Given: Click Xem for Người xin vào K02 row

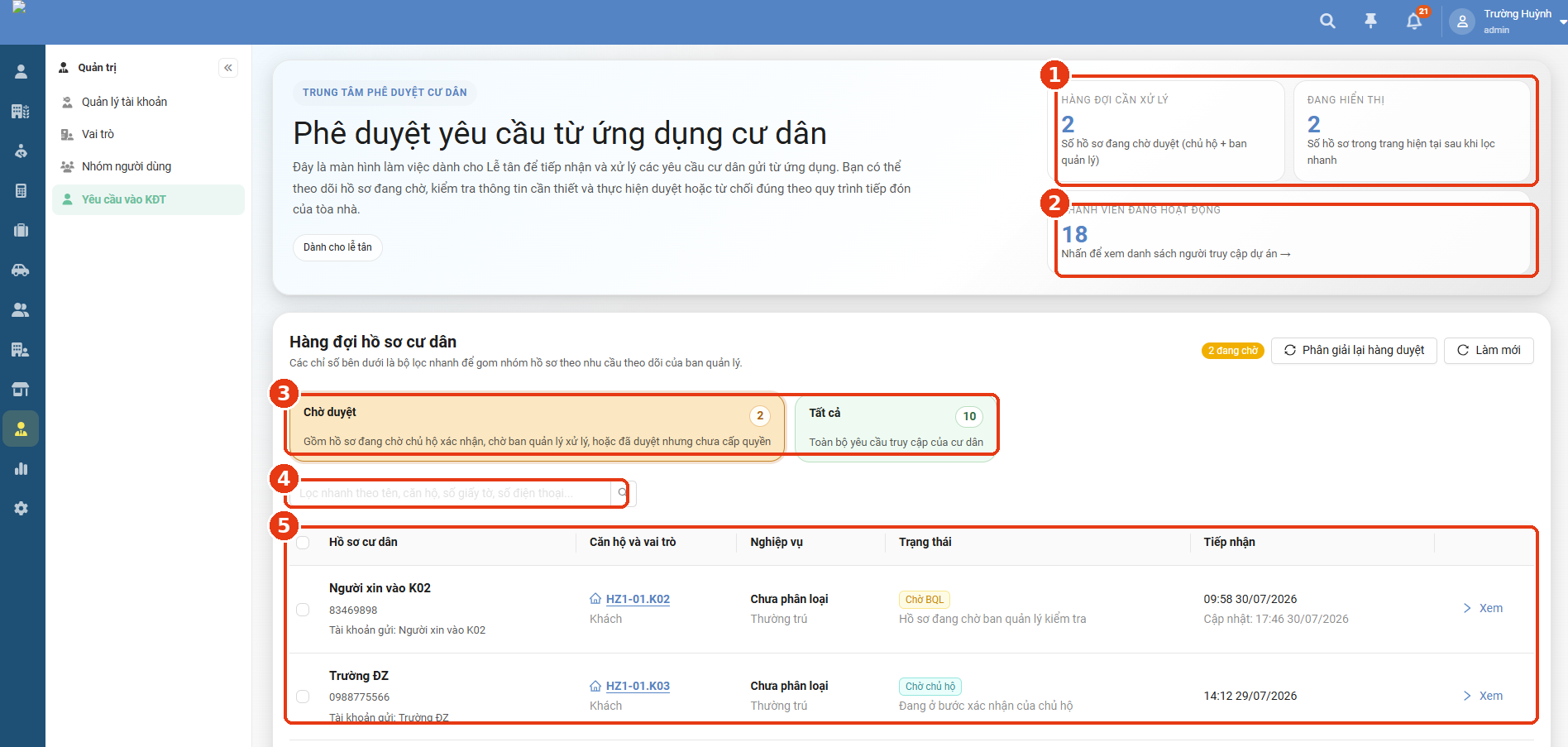Looking at the screenshot, I should pyautogui.click(x=1483, y=608).
